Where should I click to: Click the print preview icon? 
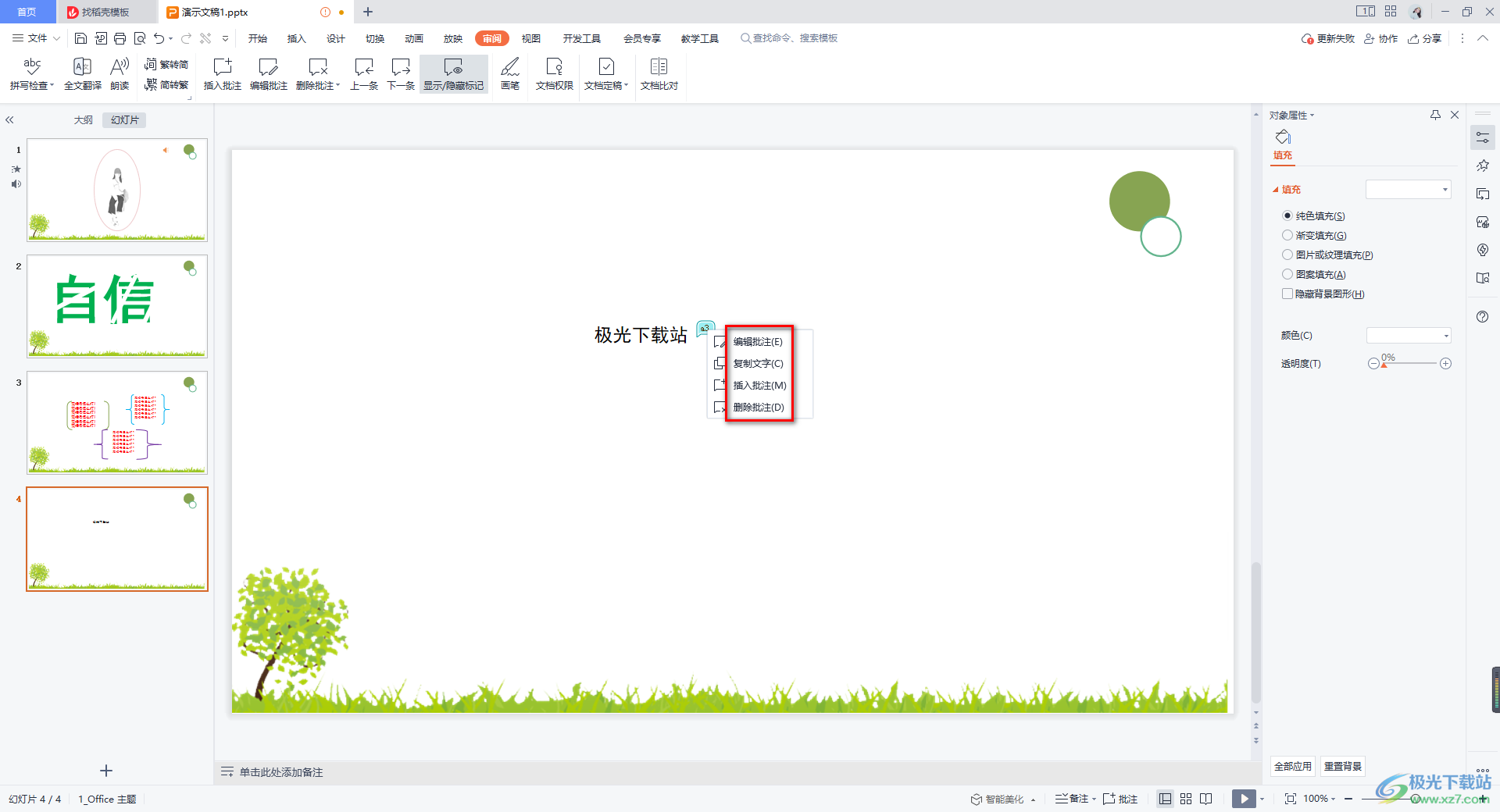(x=140, y=38)
